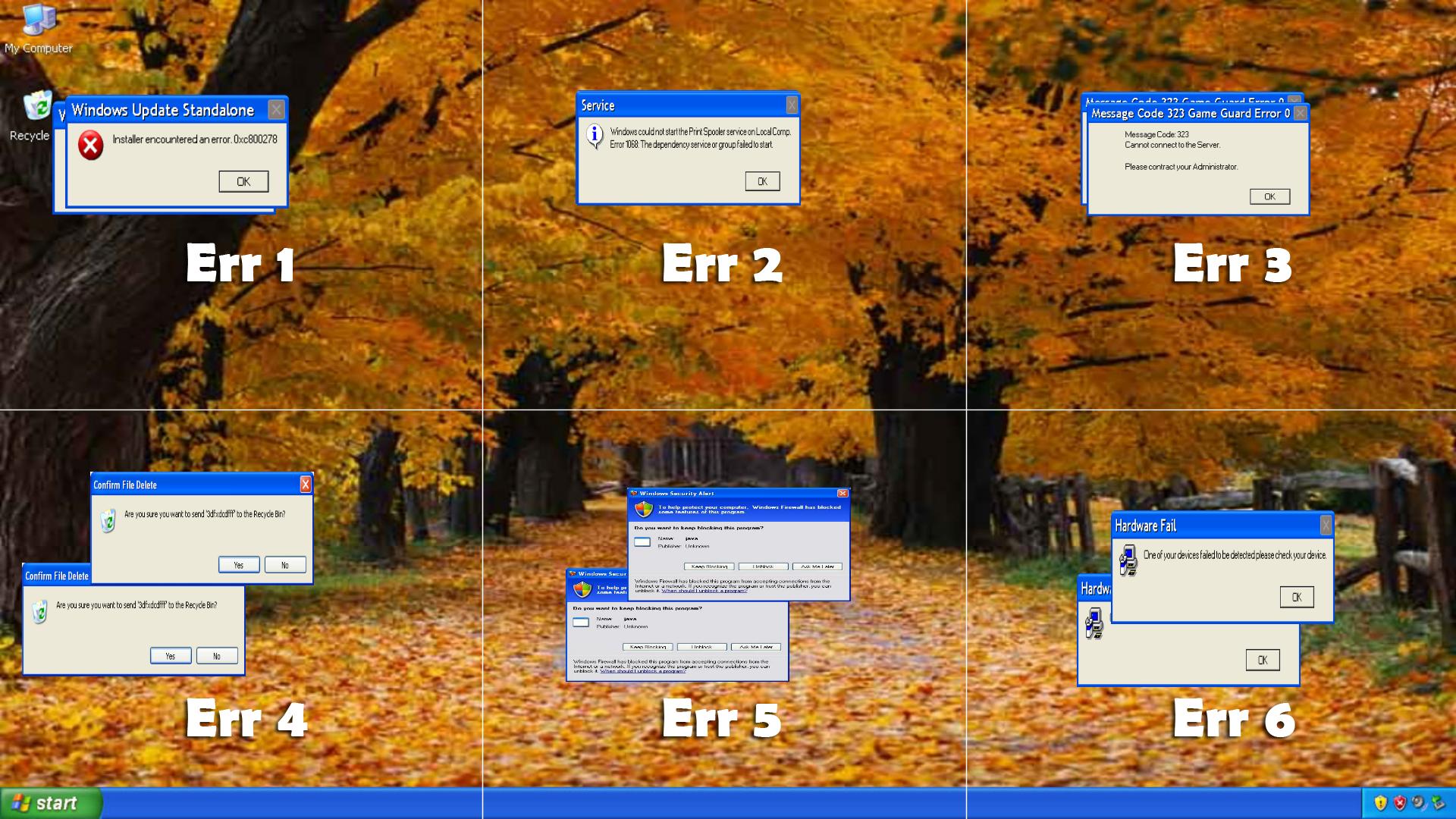Click Ask Me Later in upper Security Alert
Screen dimensions: 1456x819
(817, 566)
